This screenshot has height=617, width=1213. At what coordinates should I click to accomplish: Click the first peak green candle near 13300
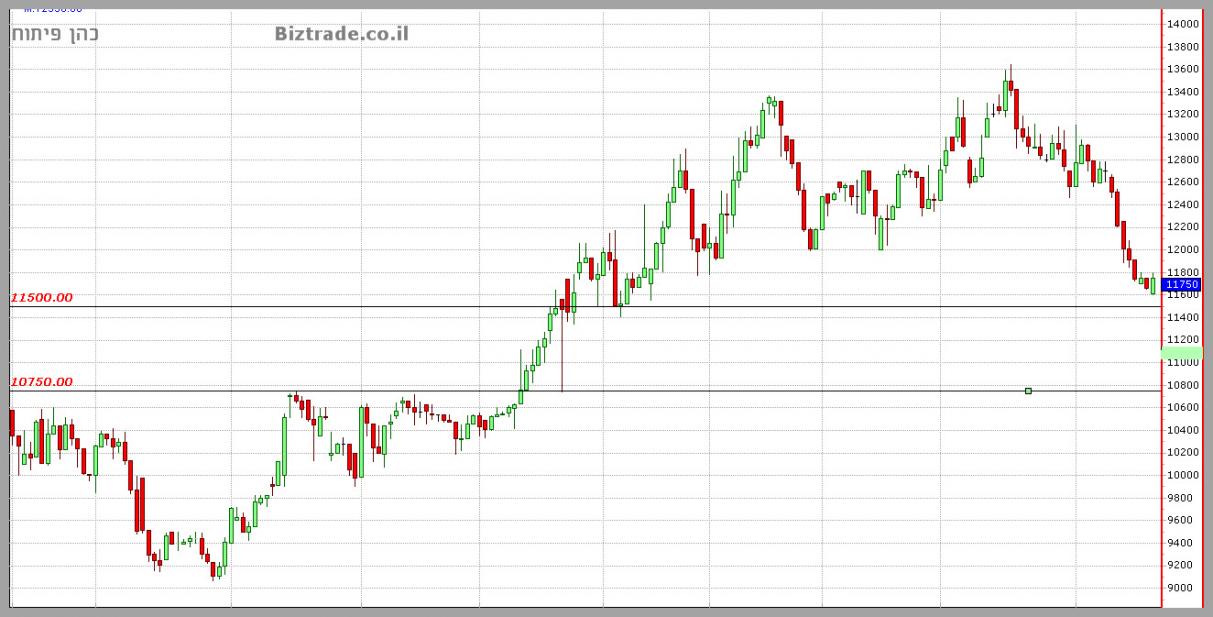pos(768,100)
